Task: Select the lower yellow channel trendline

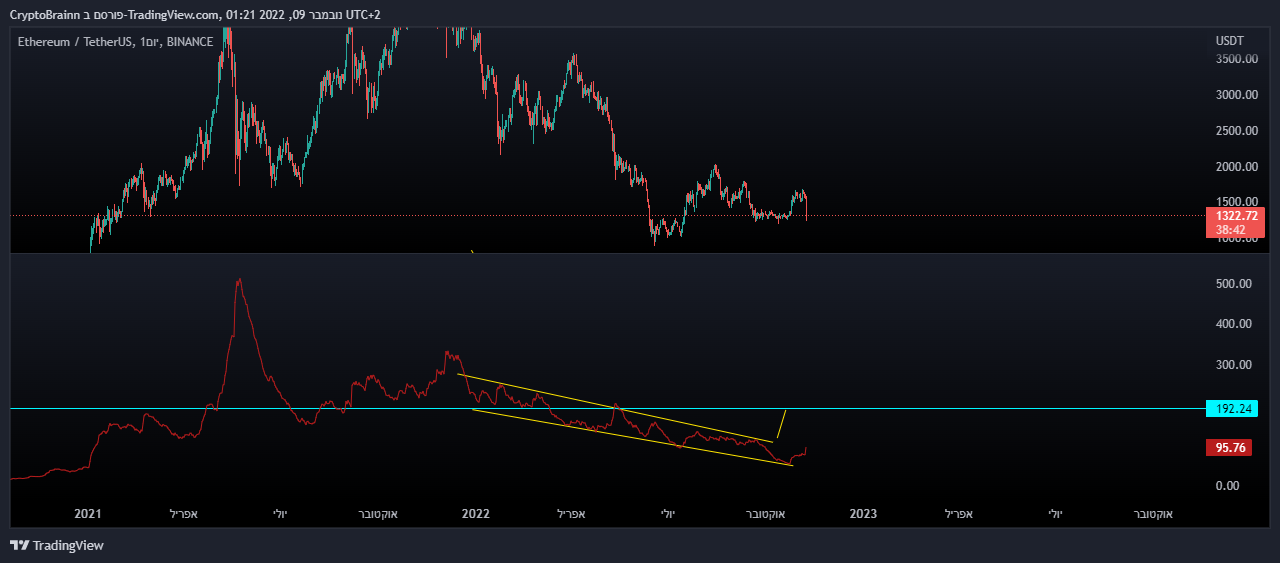Action: pyautogui.click(x=632, y=437)
